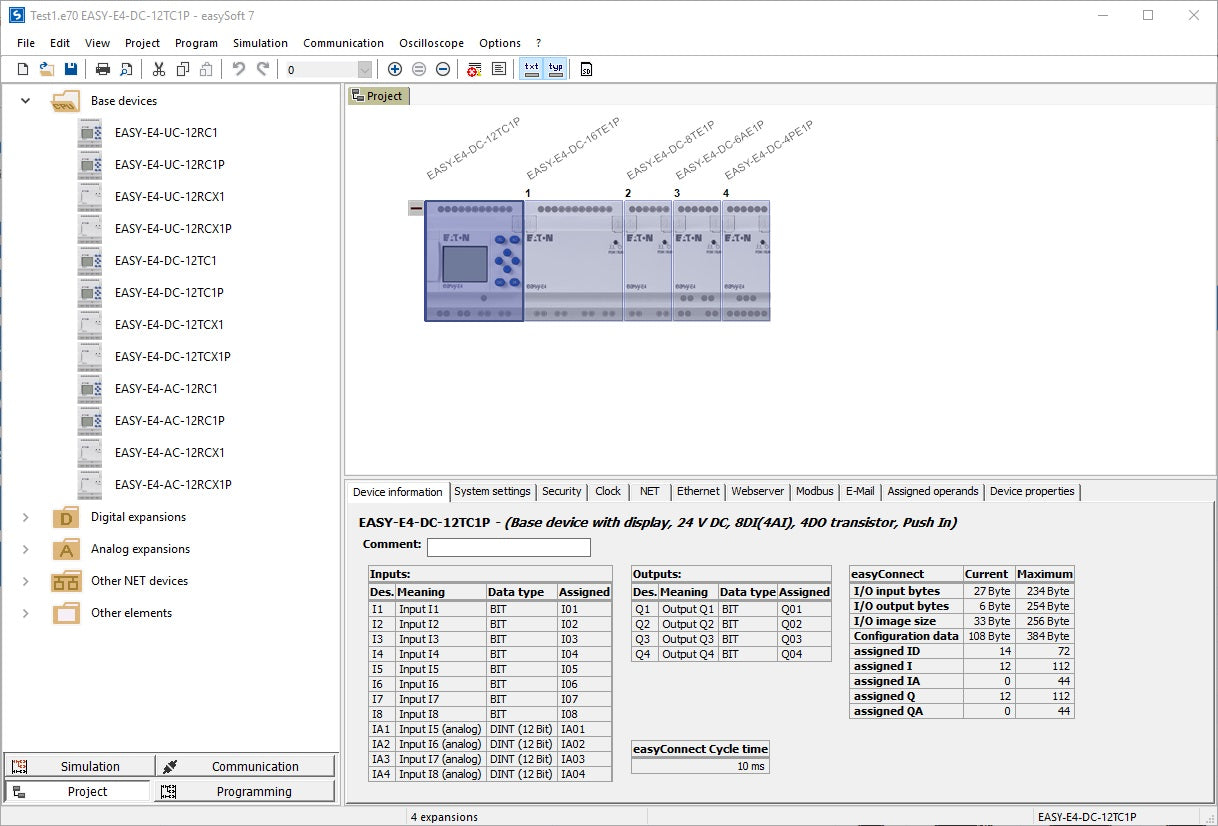Expand the Other NET devices folder
The width and height of the screenshot is (1218, 826).
pyautogui.click(x=26, y=581)
